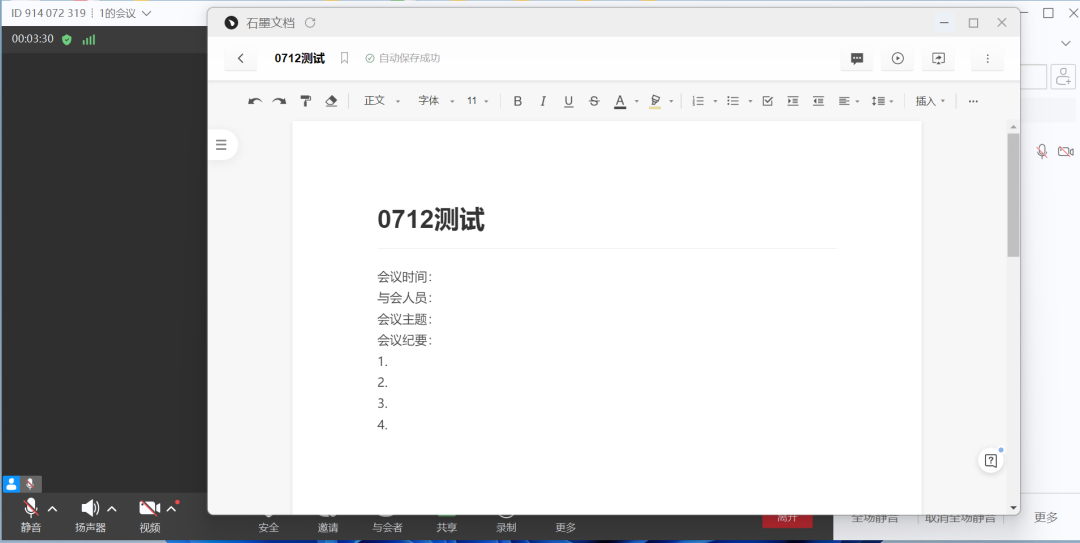This screenshot has width=1080, height=543.
Task: Open text alignment options
Action: coord(849,101)
